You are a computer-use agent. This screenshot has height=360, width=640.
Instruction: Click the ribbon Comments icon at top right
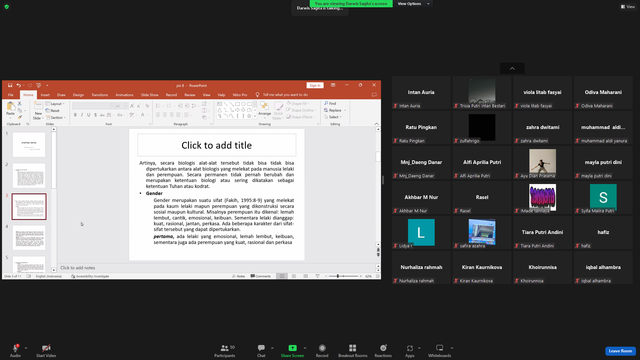374,95
